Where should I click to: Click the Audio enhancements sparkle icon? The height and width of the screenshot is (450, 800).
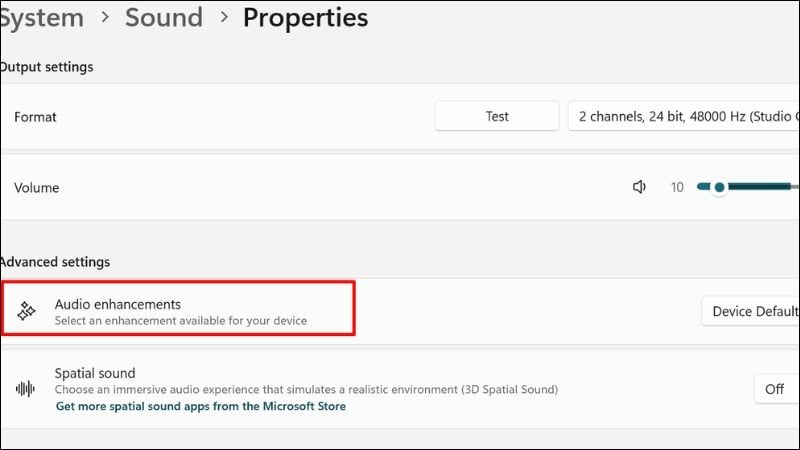click(26, 311)
